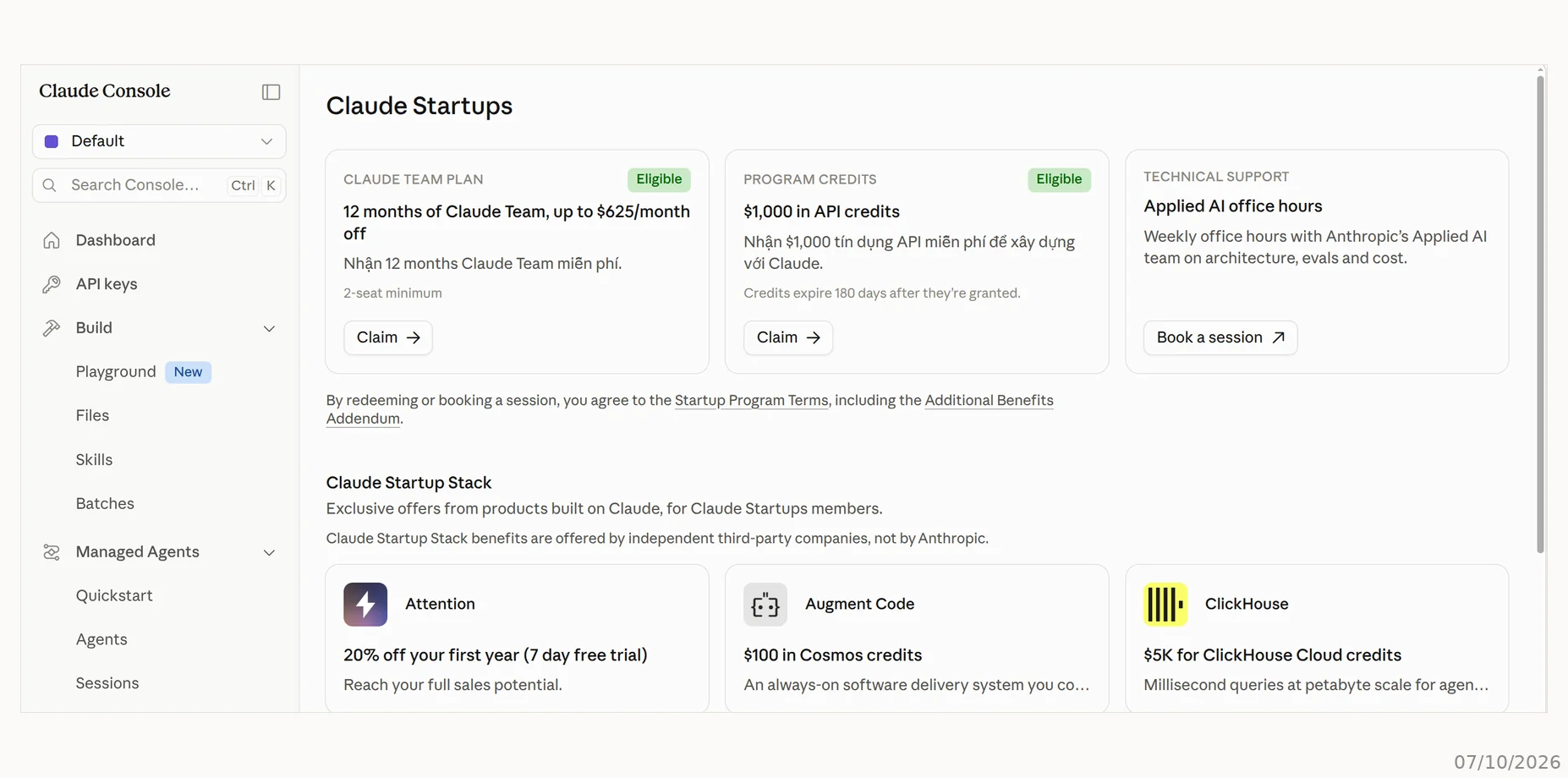Screen dimensions: 1568x778
Task: Focus the Search Console field
Action: [x=159, y=185]
